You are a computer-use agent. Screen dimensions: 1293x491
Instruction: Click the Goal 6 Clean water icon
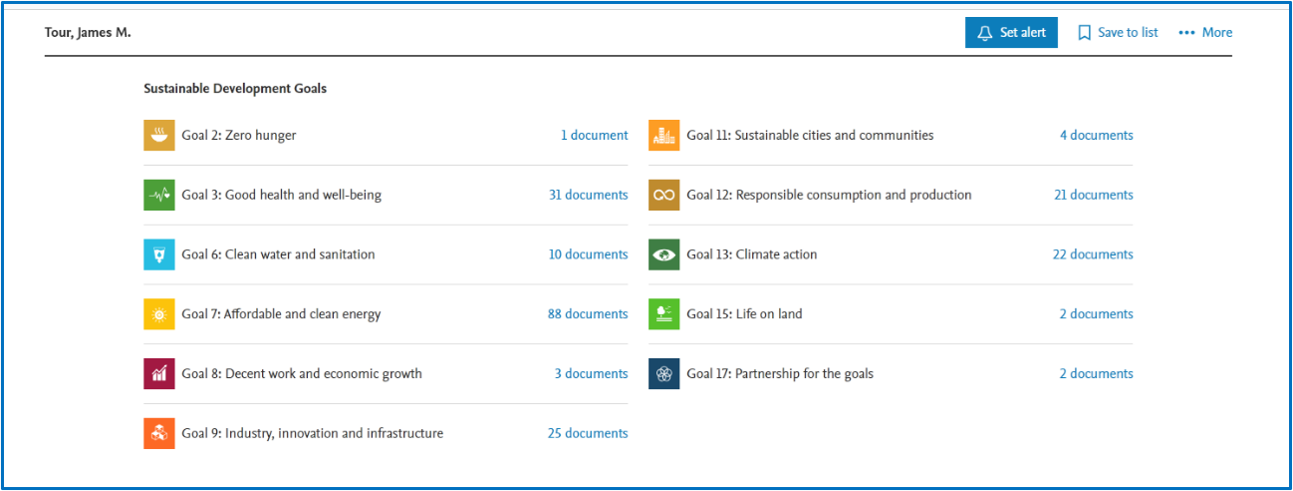(x=159, y=254)
